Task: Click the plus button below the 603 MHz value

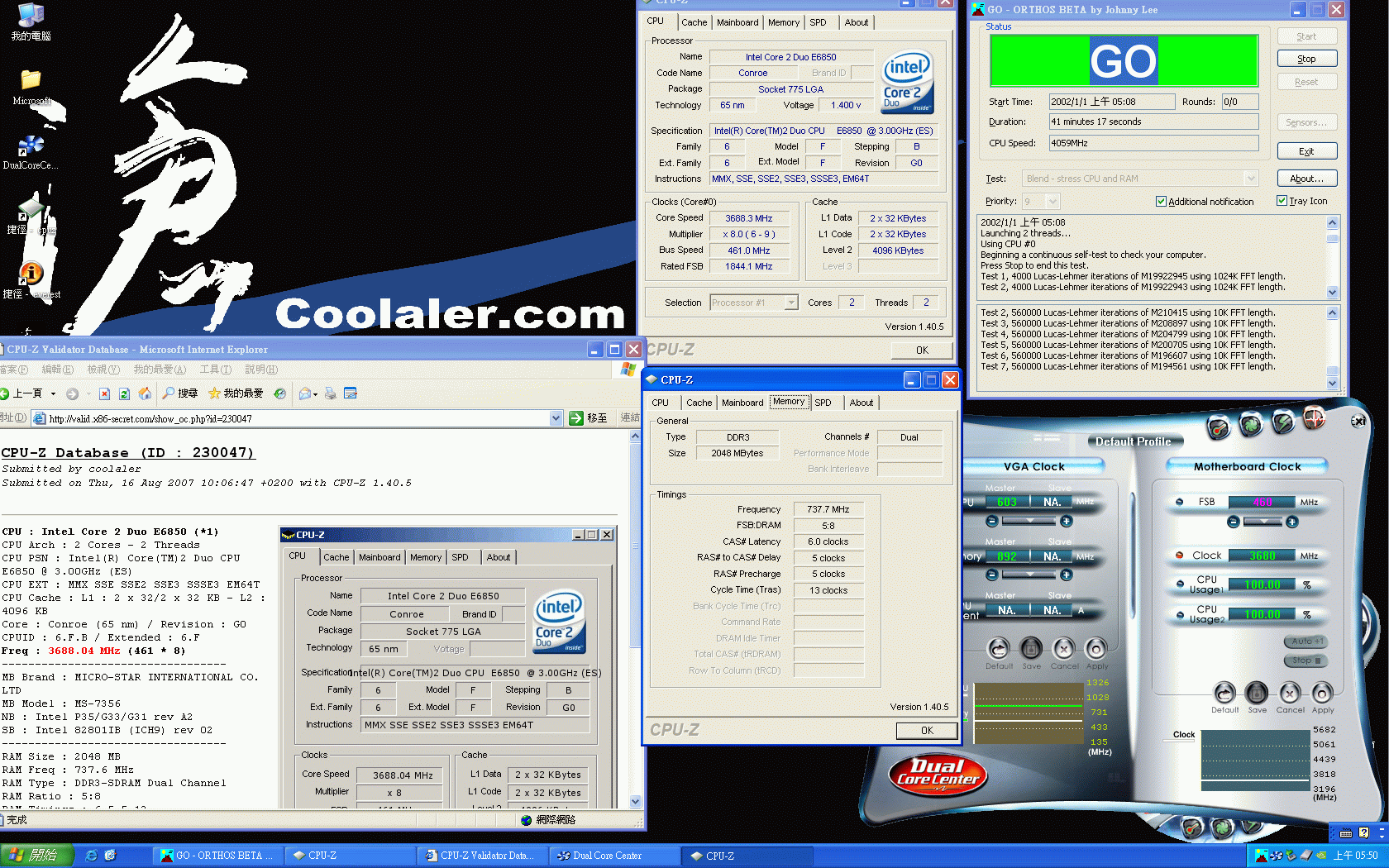Action: click(1067, 521)
